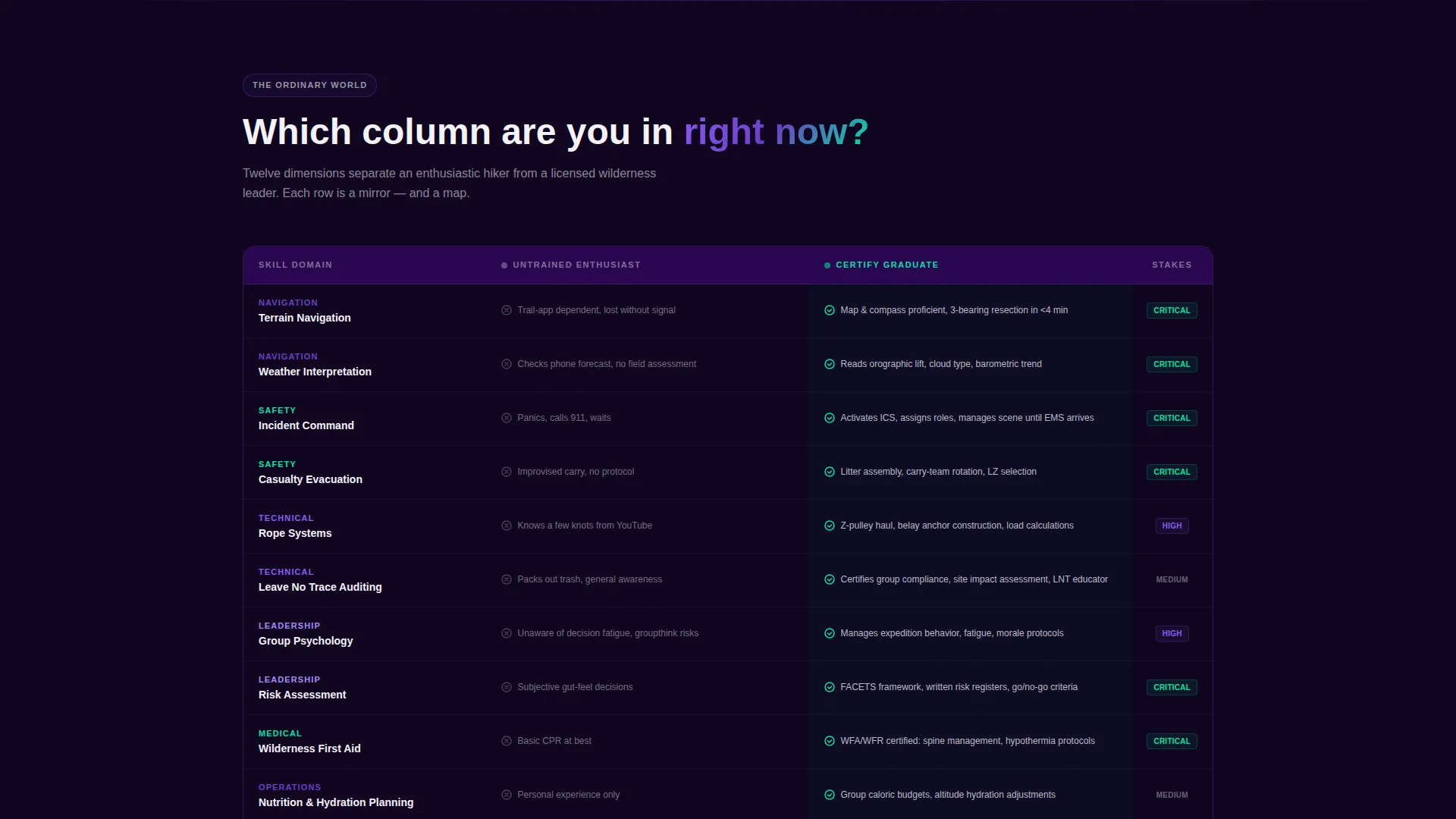Click 'Z-pulley haul, belay anchor construction' cell text
This screenshot has width=1456, height=819.
pos(957,526)
